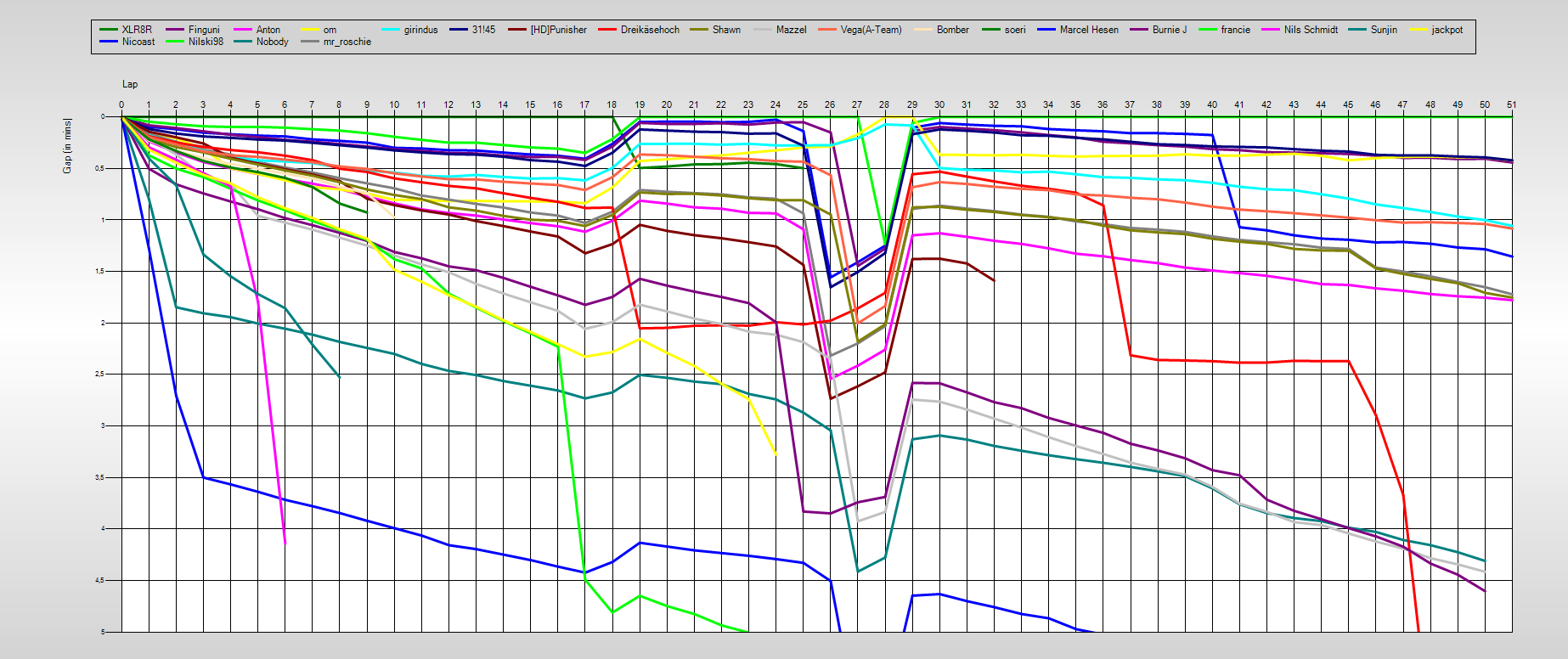Viewport: 1568px width, 659px height.
Task: Select the Anton legend label
Action: coord(268,30)
